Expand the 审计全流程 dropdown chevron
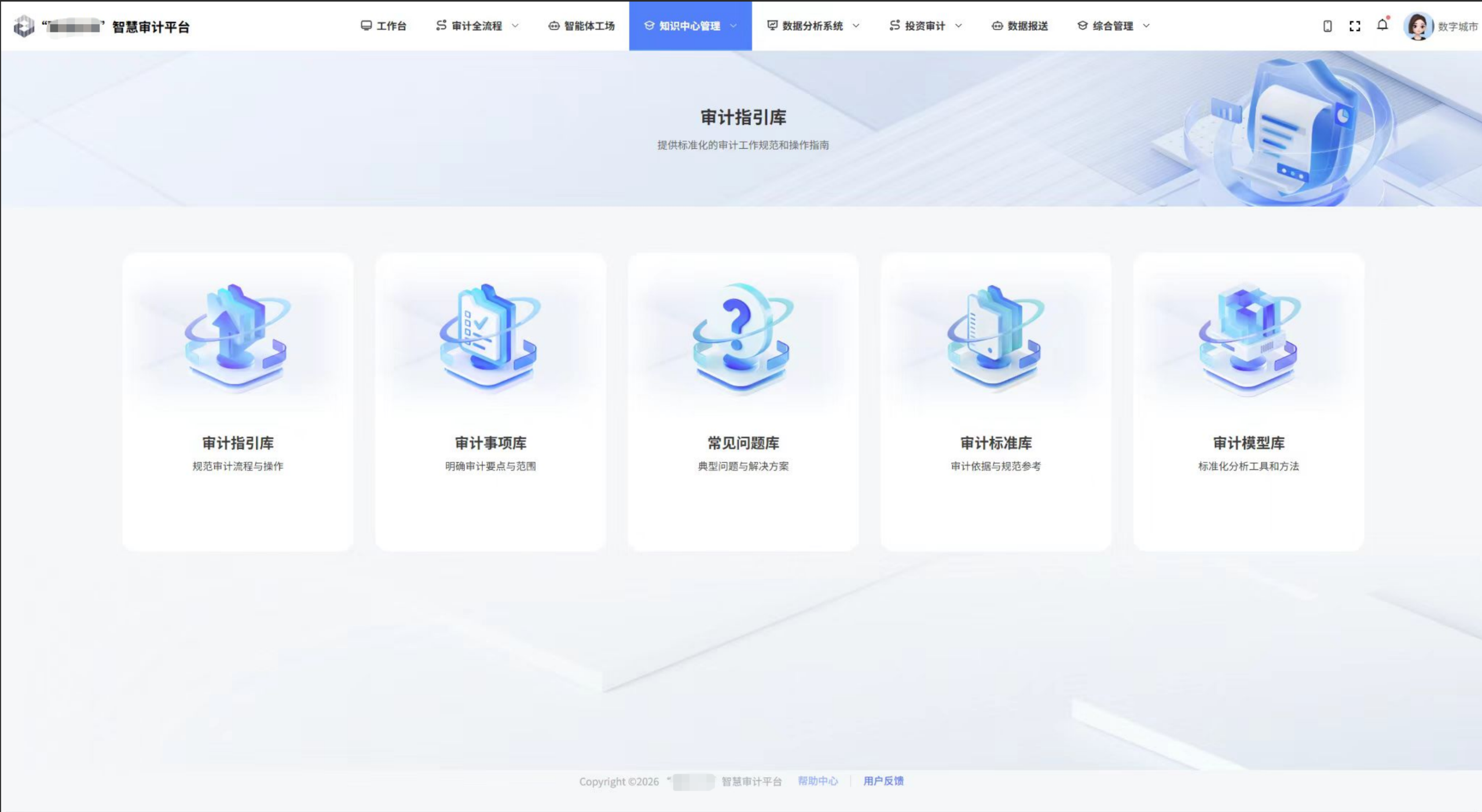The height and width of the screenshot is (812, 1482). (x=515, y=25)
